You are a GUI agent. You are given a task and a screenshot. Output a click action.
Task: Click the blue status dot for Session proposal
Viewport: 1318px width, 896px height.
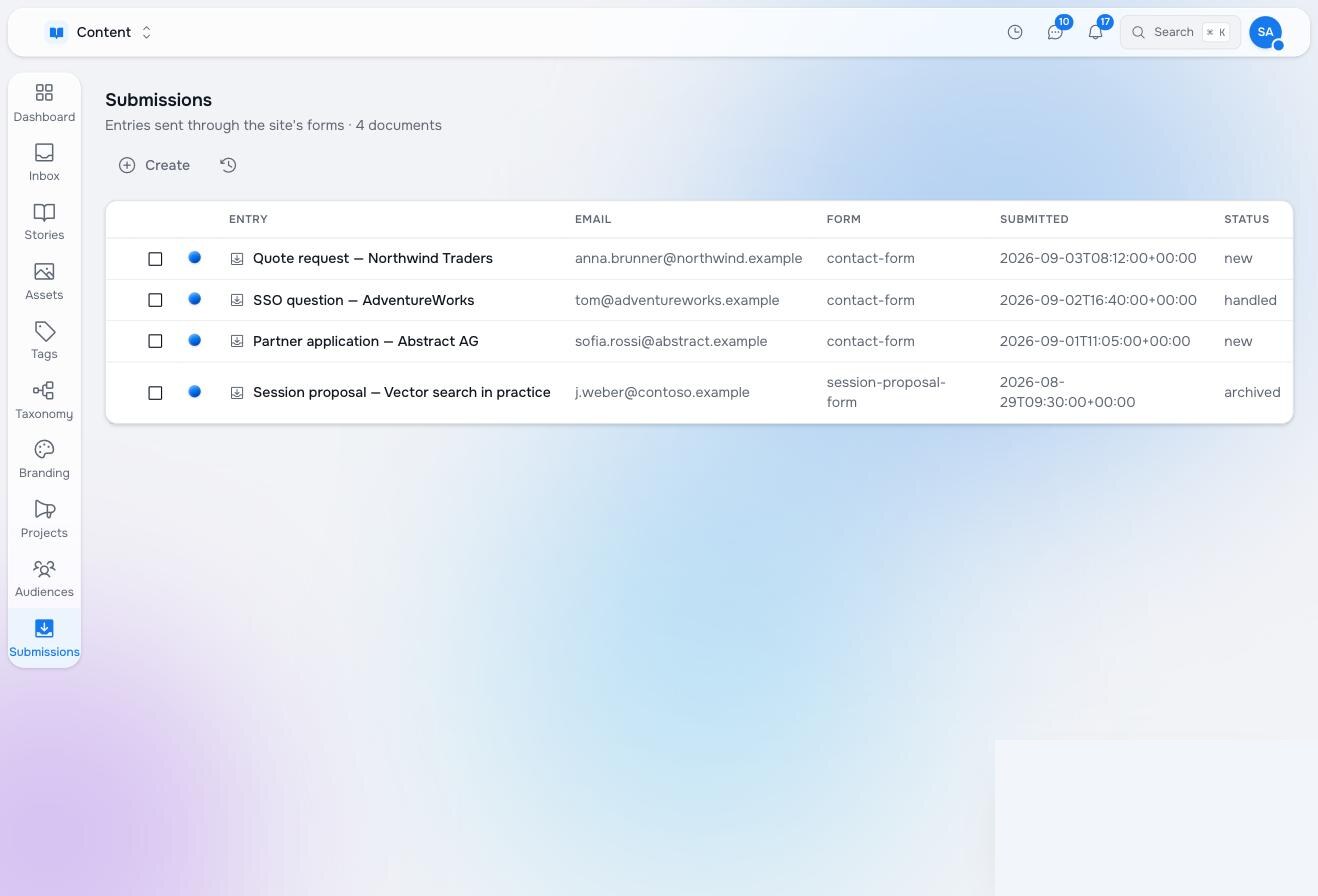point(195,391)
